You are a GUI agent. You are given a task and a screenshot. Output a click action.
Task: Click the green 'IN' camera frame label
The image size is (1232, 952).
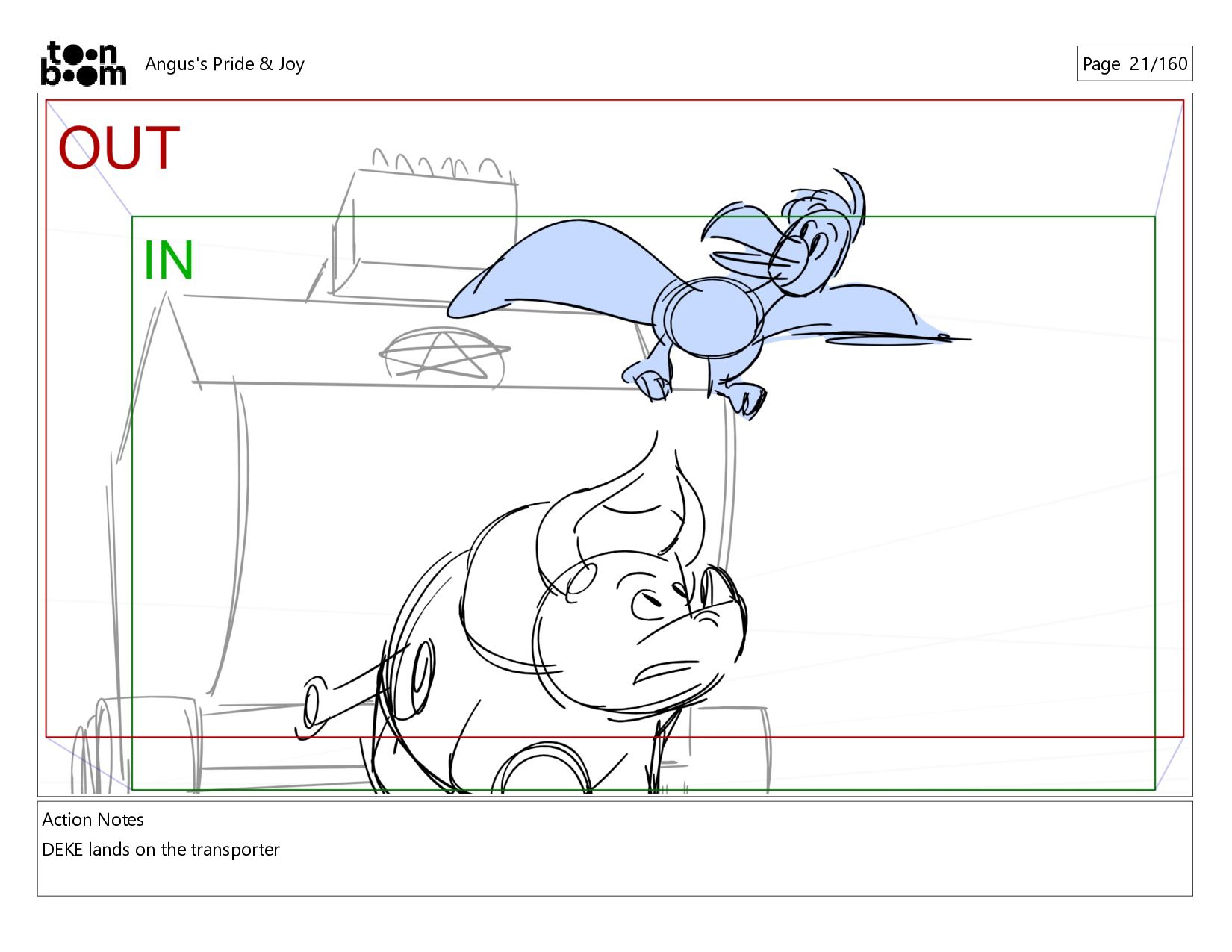point(169,260)
